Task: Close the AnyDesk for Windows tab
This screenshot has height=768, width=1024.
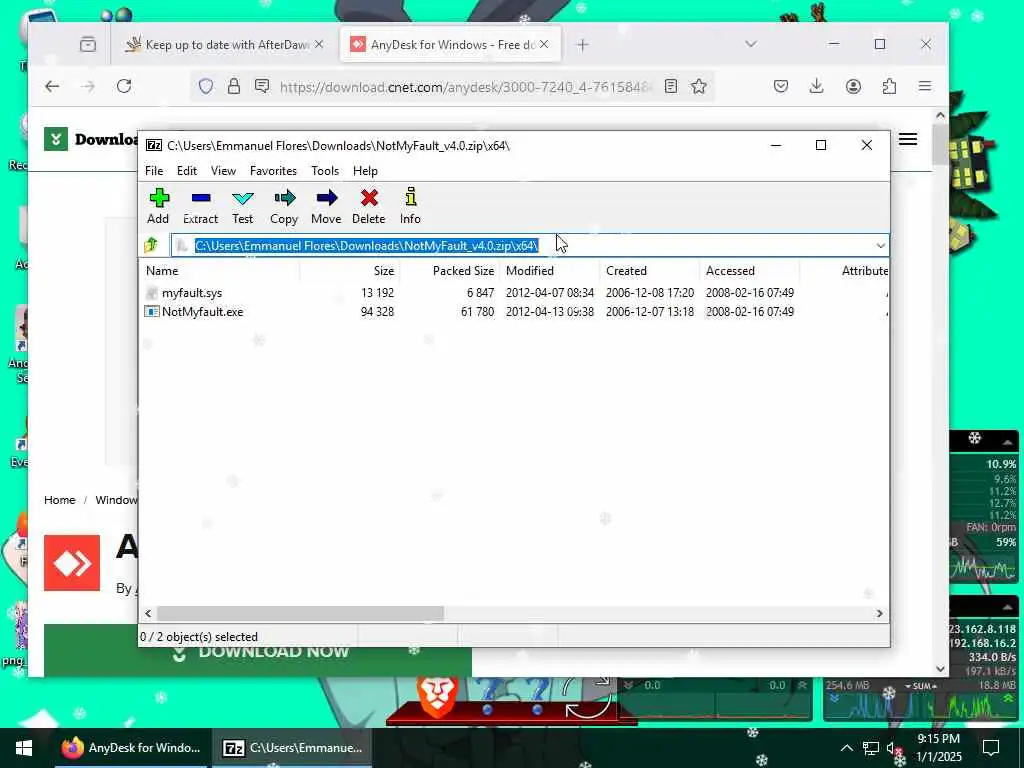Action: (544, 44)
